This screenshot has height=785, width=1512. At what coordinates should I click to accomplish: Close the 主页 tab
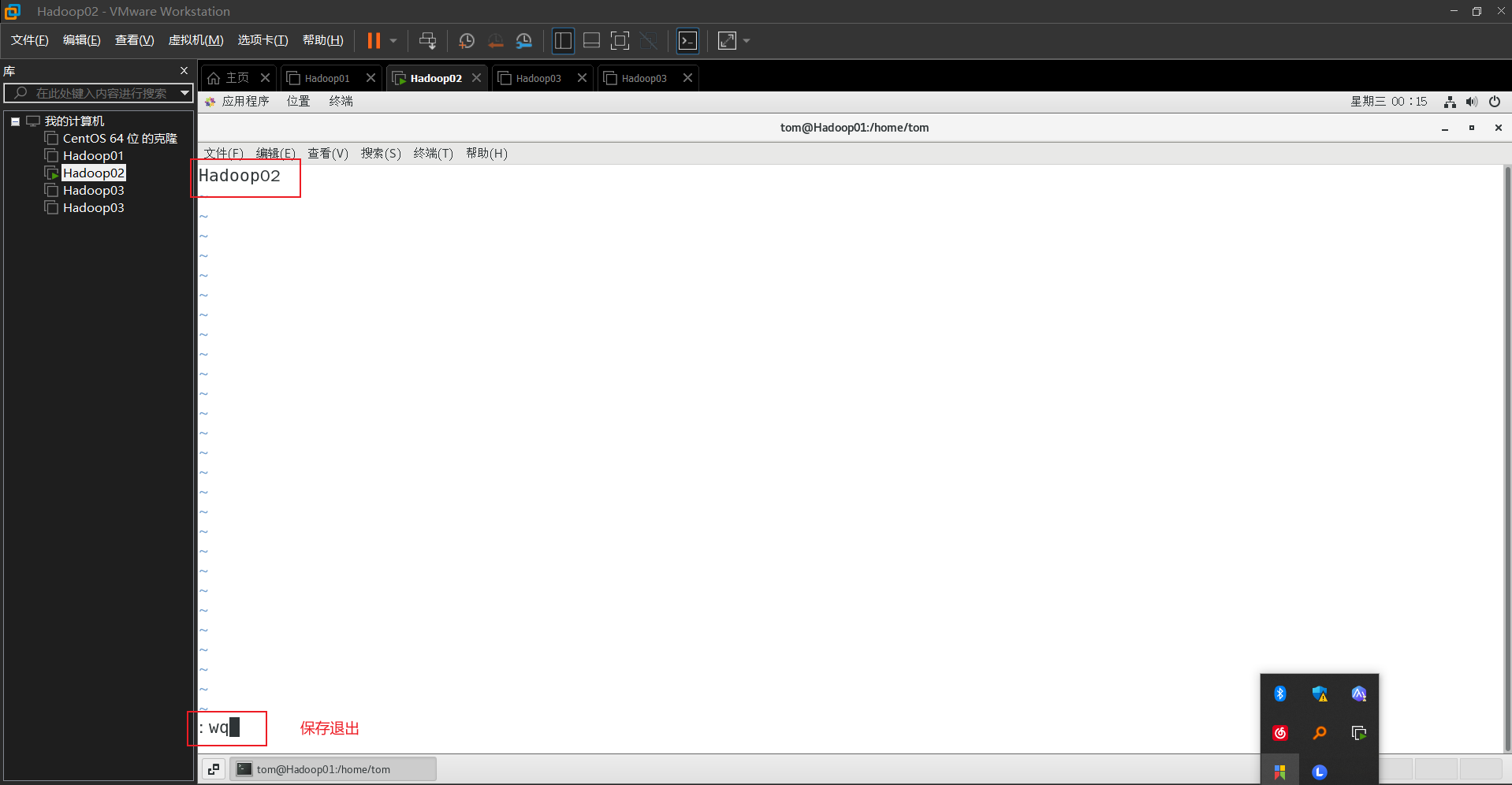265,78
